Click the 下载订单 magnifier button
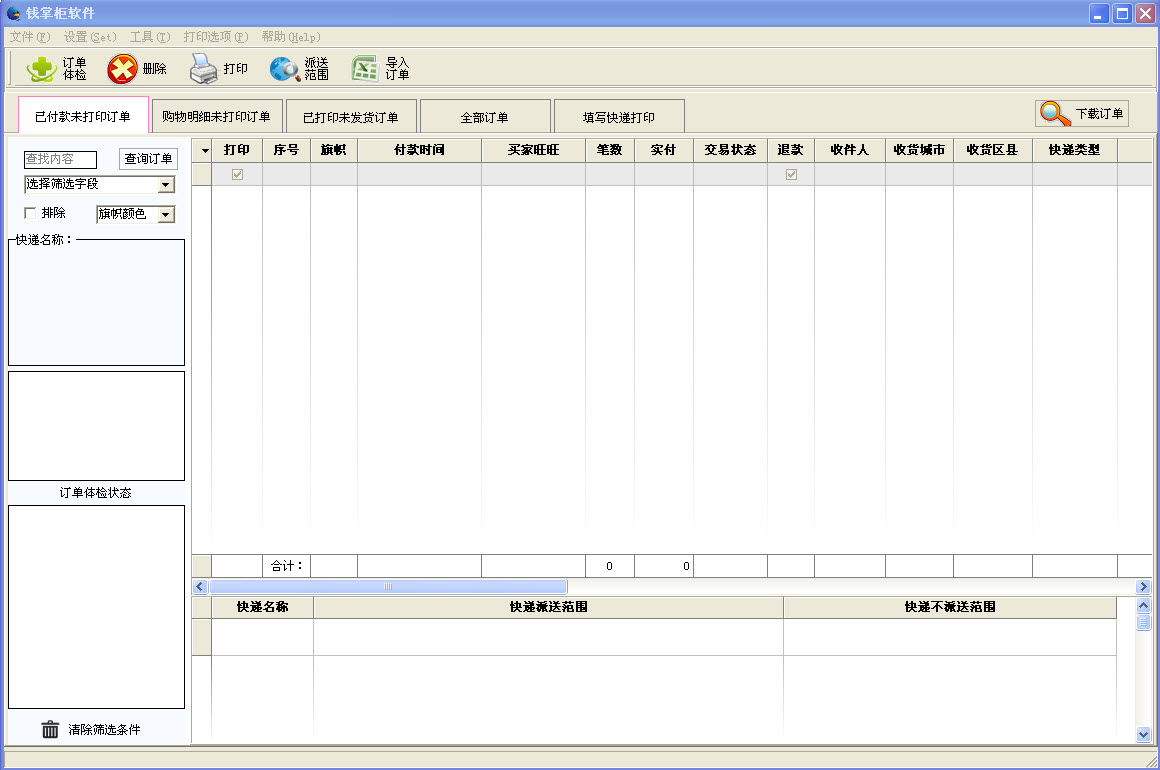Viewport: 1160px width, 770px height. (1082, 114)
